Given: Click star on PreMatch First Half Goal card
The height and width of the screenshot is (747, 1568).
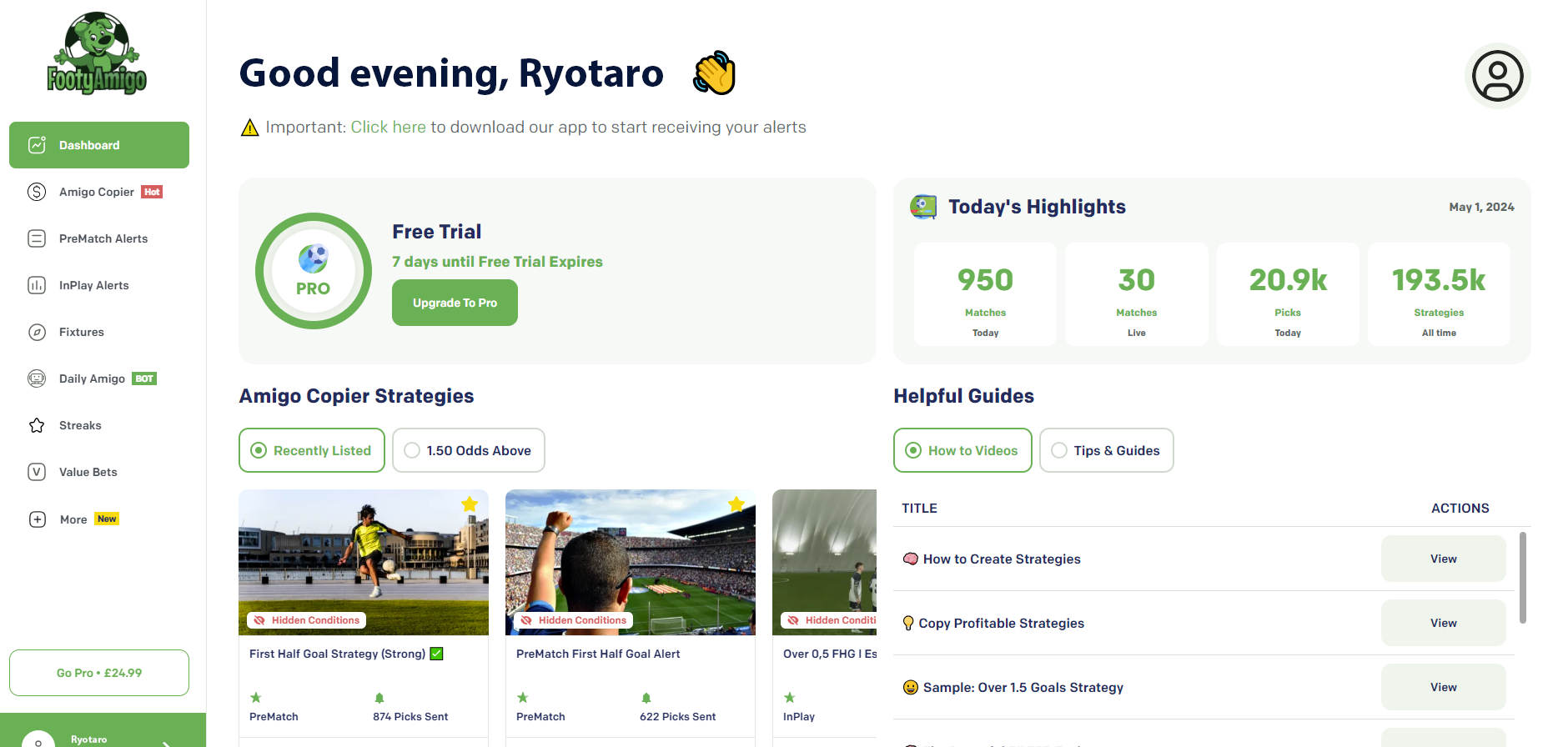Looking at the screenshot, I should (x=736, y=504).
